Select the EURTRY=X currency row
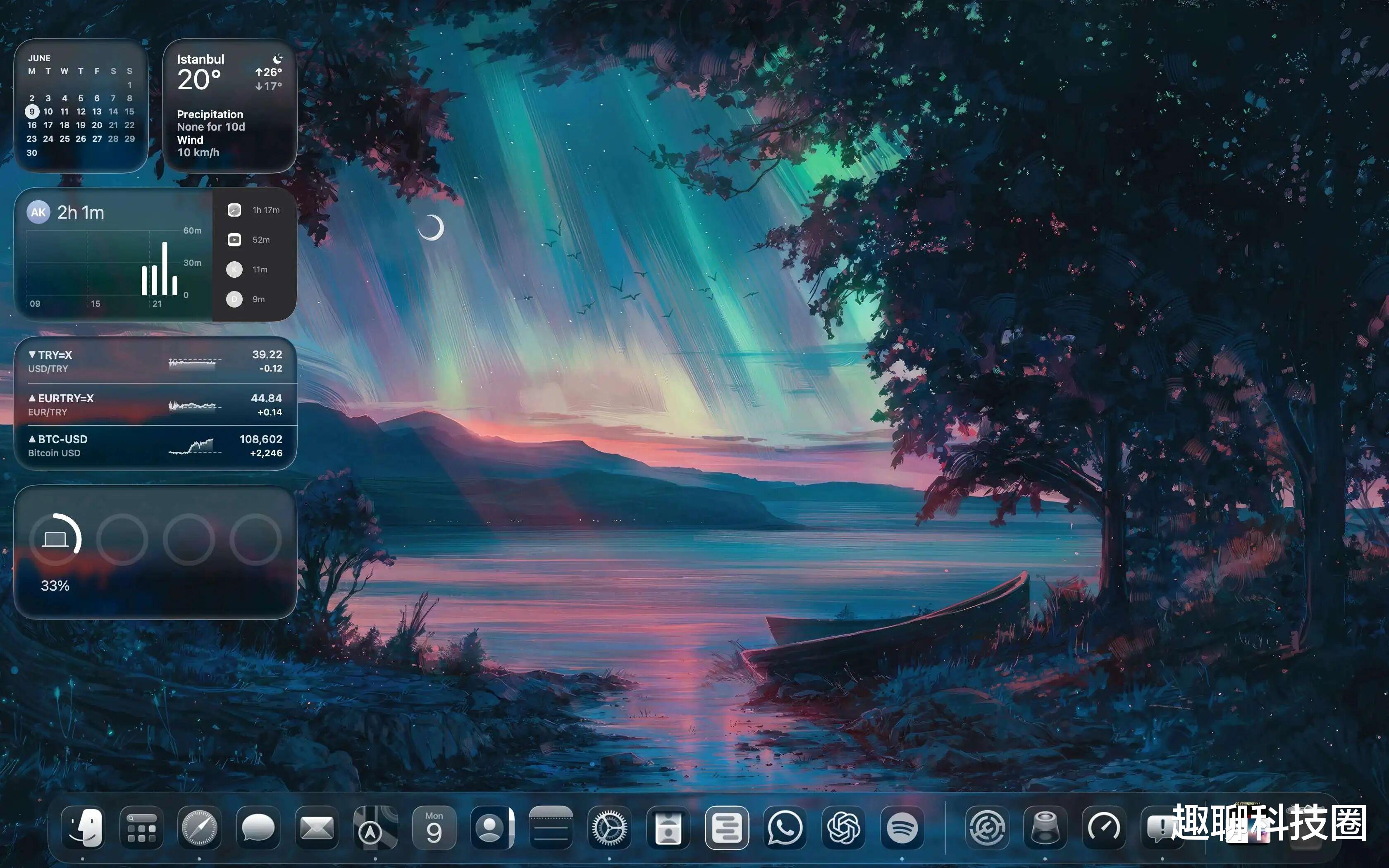The width and height of the screenshot is (1389, 868). tap(155, 405)
